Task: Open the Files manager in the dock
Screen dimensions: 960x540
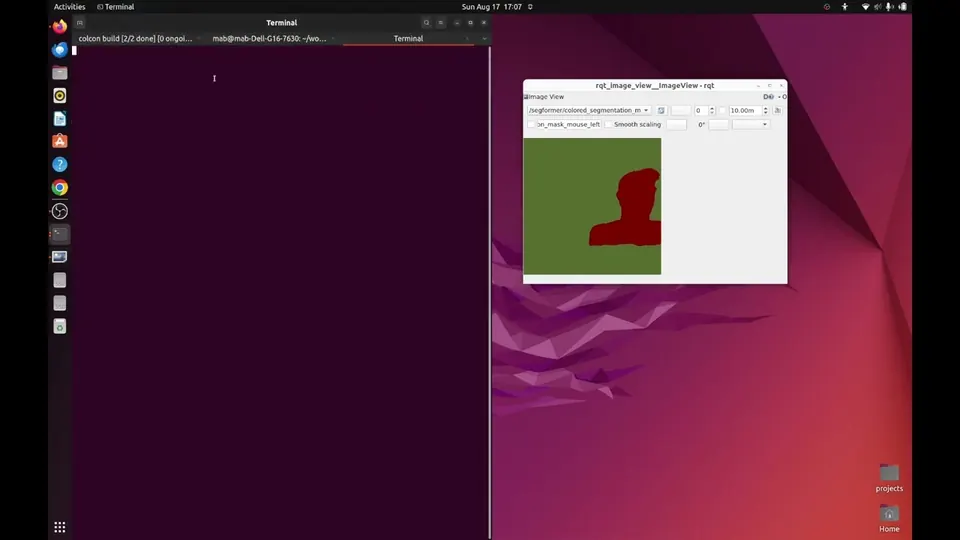Action: click(59, 73)
